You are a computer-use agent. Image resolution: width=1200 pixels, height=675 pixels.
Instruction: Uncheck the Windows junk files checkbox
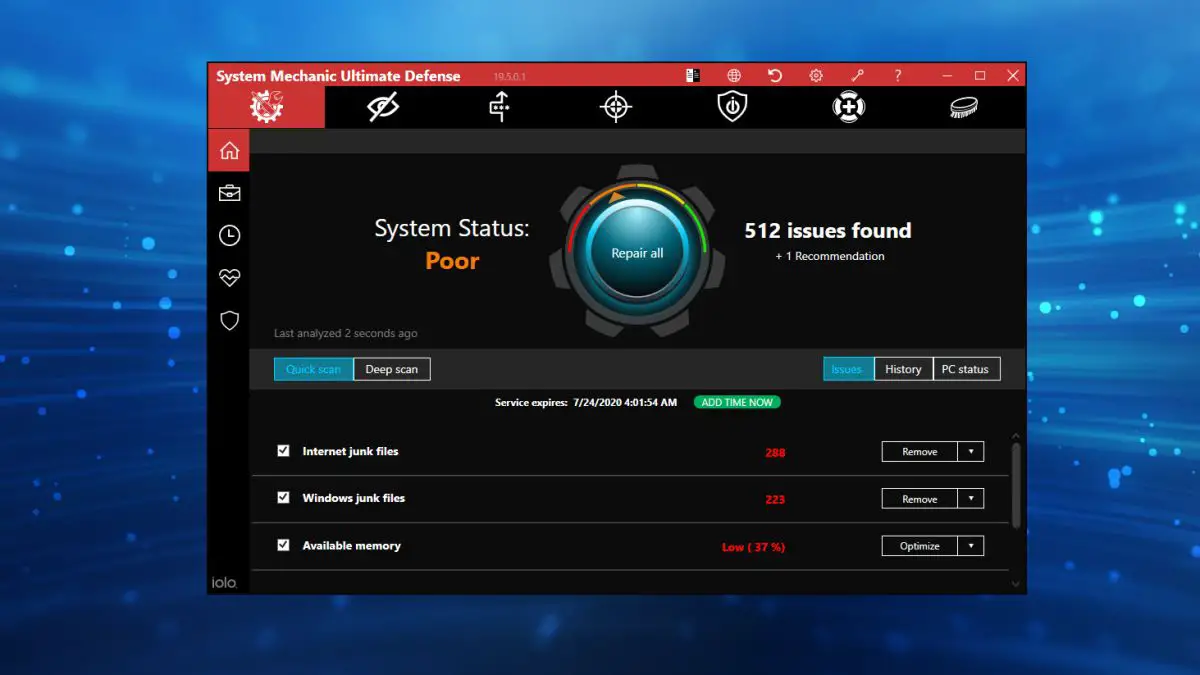(x=283, y=498)
